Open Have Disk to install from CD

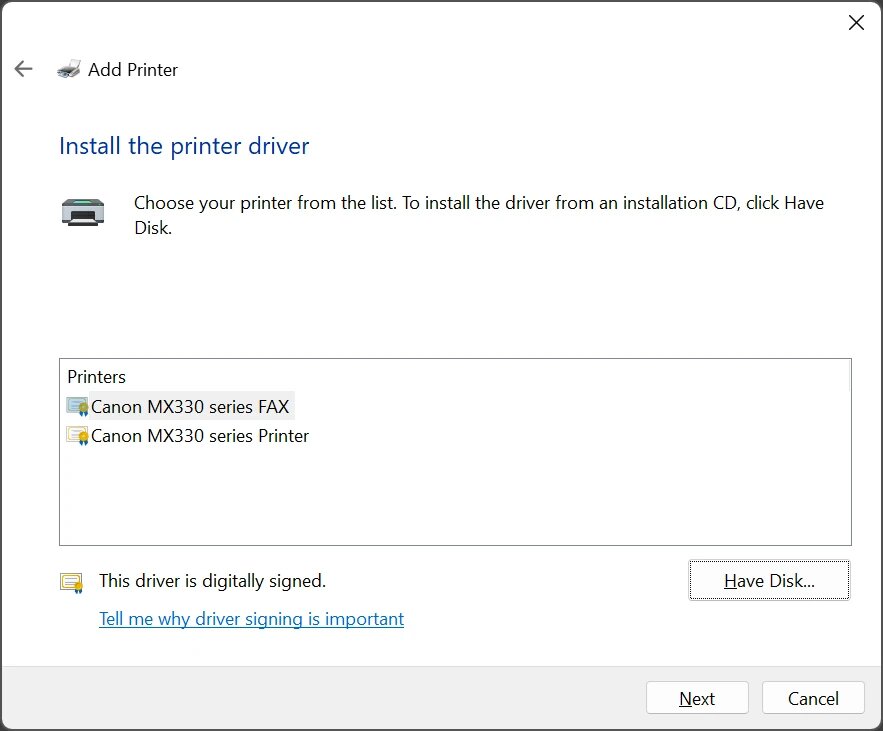pos(769,580)
